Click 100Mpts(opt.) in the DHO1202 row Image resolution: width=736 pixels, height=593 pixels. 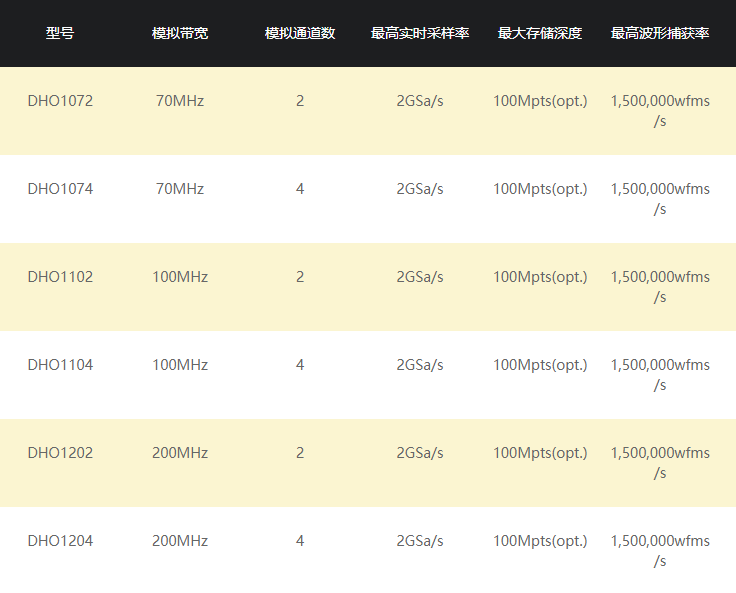click(x=540, y=453)
